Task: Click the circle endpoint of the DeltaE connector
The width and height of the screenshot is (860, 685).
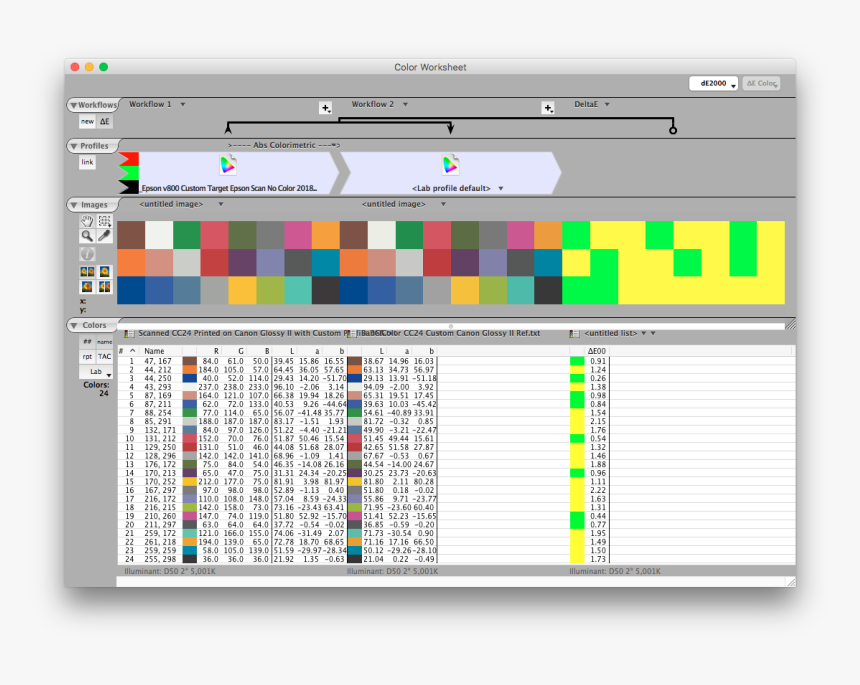Action: coord(673,131)
